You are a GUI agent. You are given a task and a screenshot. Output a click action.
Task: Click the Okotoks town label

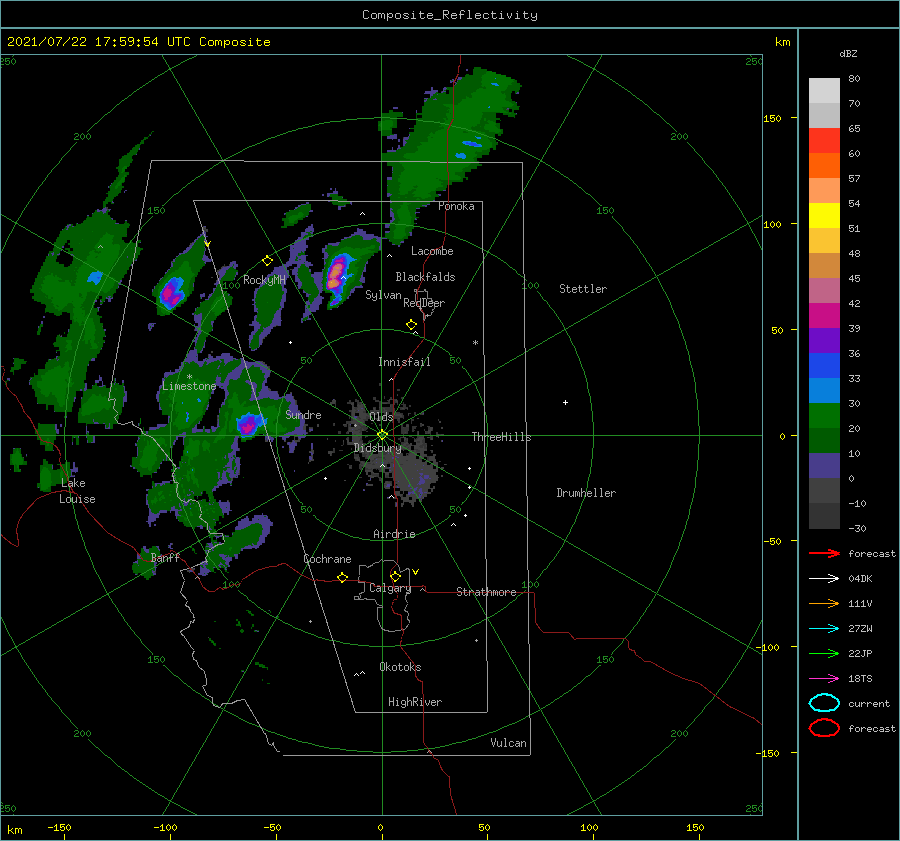[x=400, y=667]
